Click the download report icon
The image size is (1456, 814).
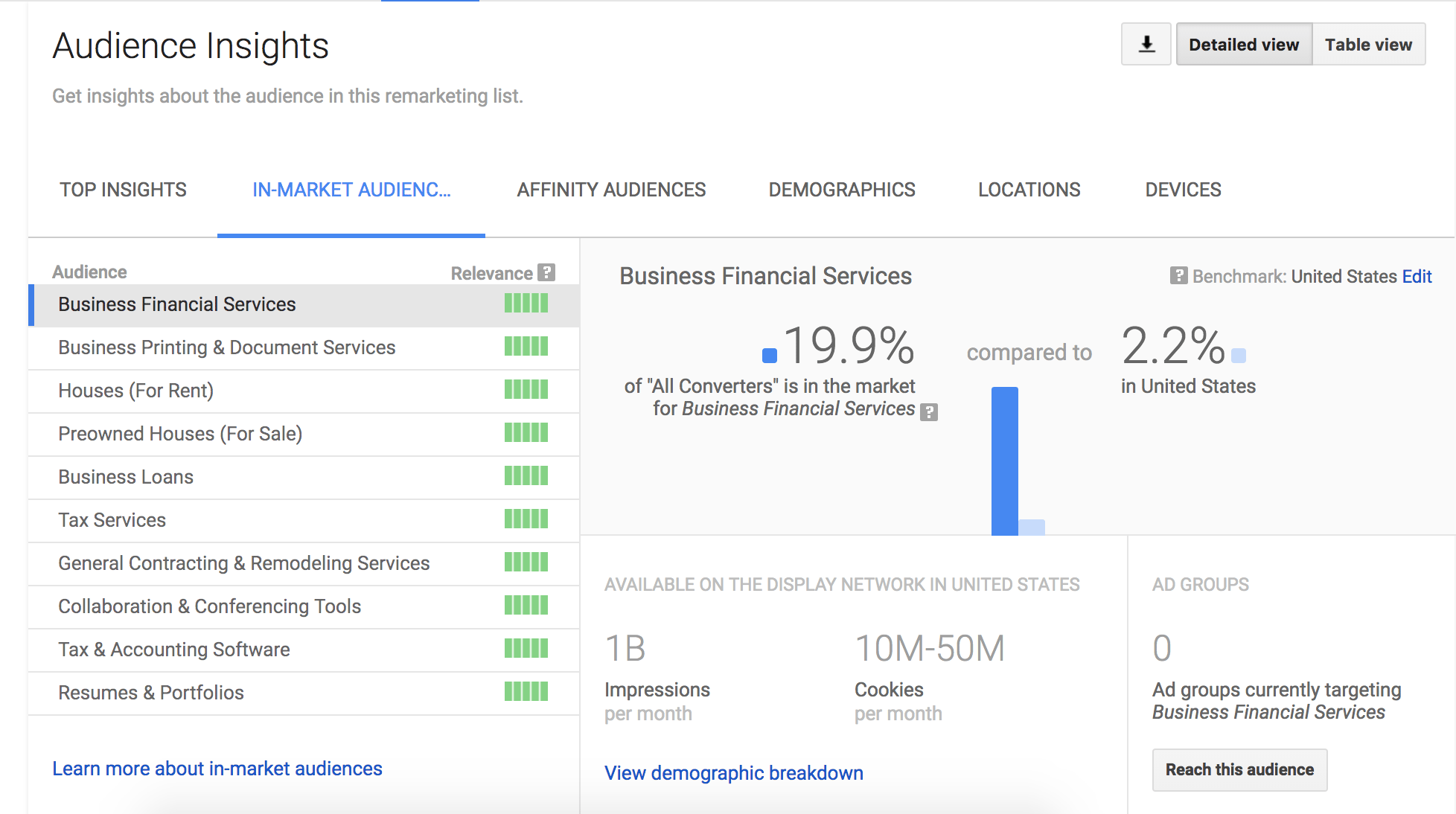[1146, 45]
